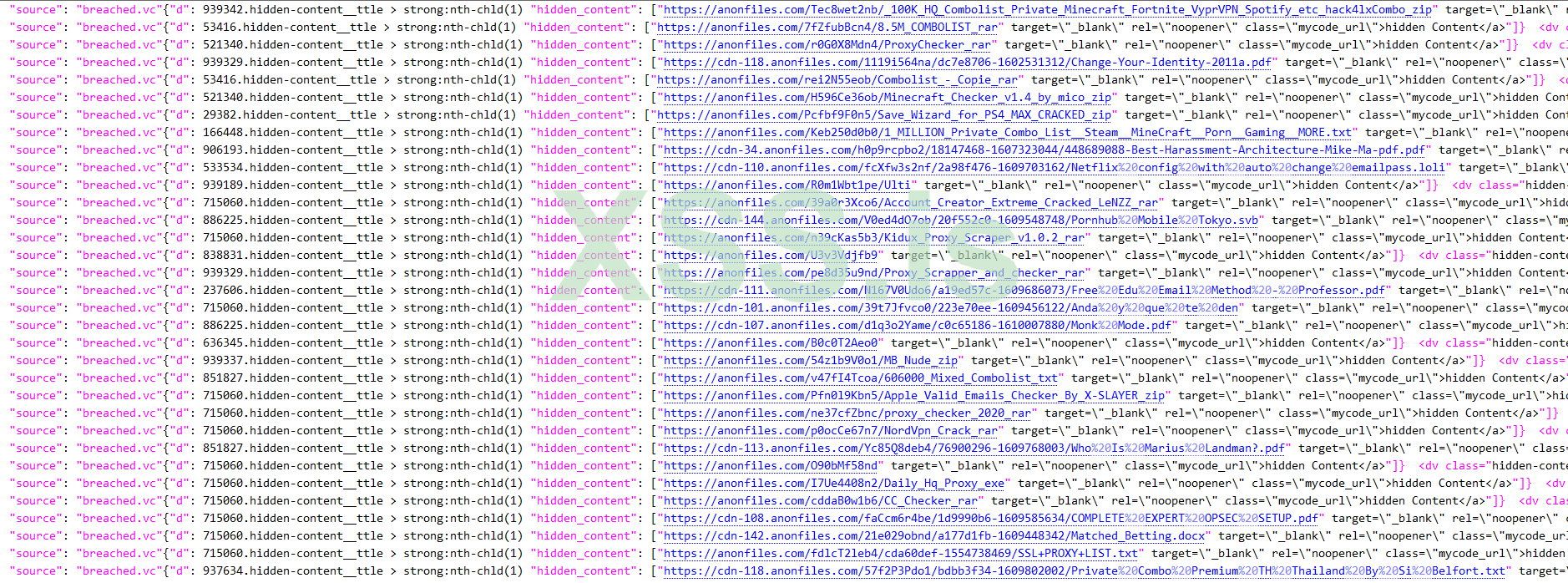Click the Monk%20Mode.pdf link
The image size is (1568, 583).
[918, 326]
